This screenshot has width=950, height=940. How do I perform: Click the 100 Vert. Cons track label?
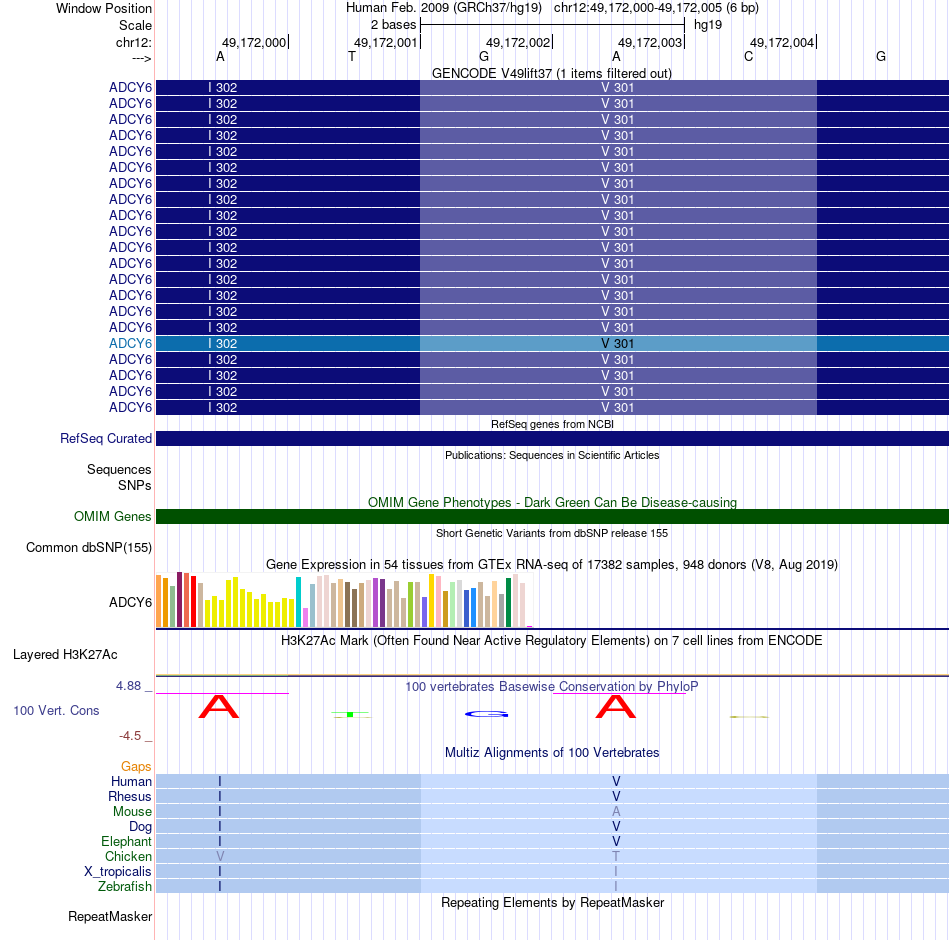(x=56, y=710)
